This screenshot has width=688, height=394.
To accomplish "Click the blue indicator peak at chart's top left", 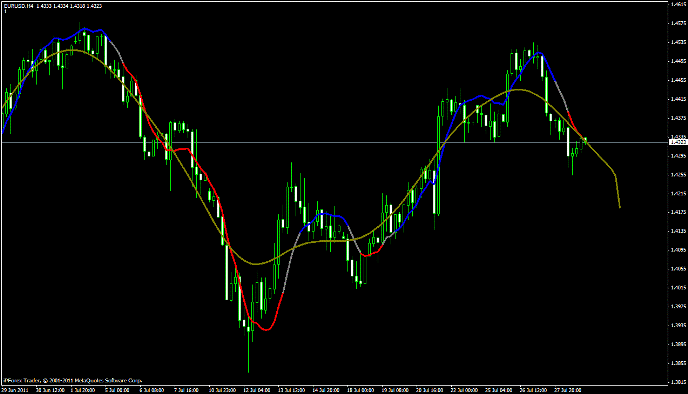I will [x=85, y=29].
